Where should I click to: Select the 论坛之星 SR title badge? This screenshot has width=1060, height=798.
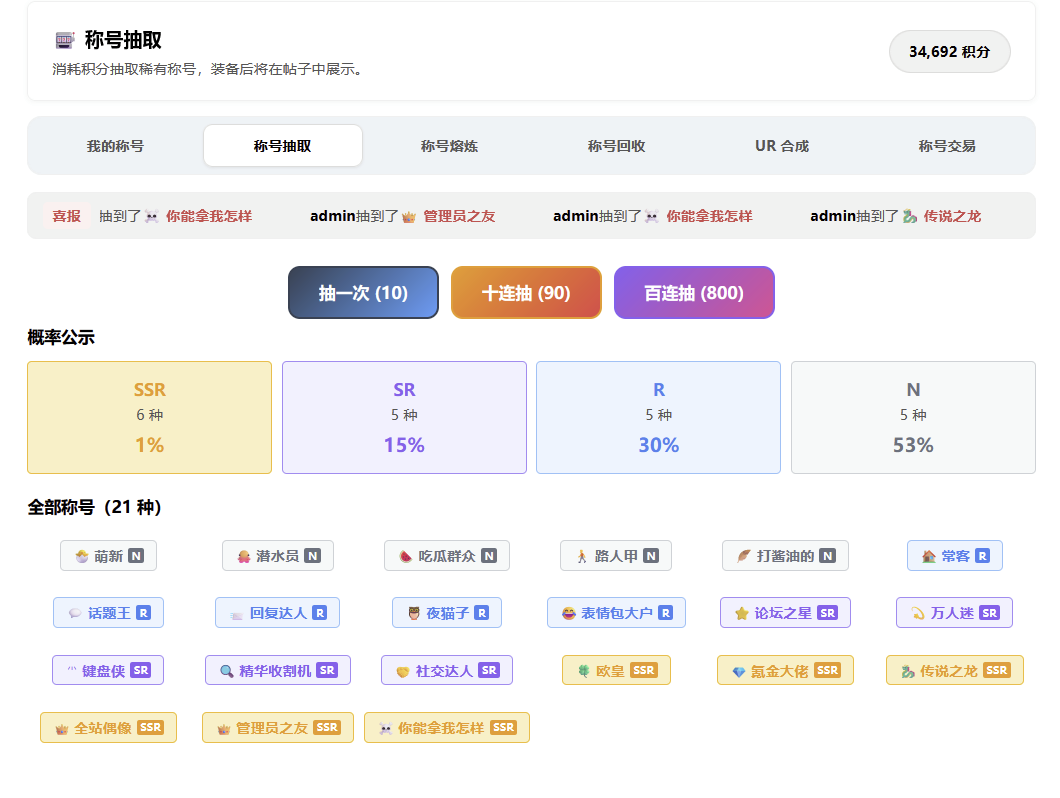pos(786,613)
